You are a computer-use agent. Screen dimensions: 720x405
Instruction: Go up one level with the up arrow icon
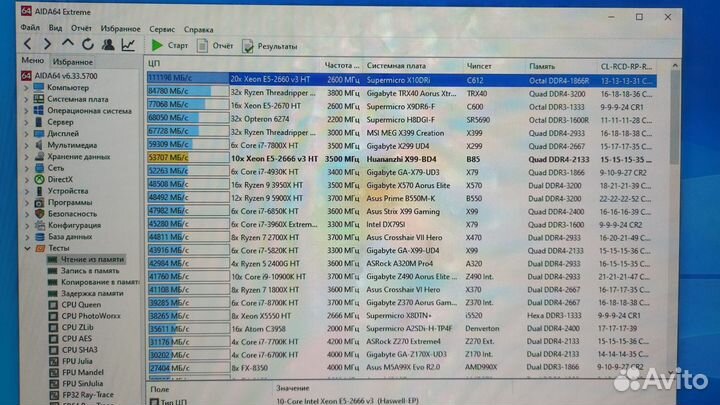pos(68,44)
